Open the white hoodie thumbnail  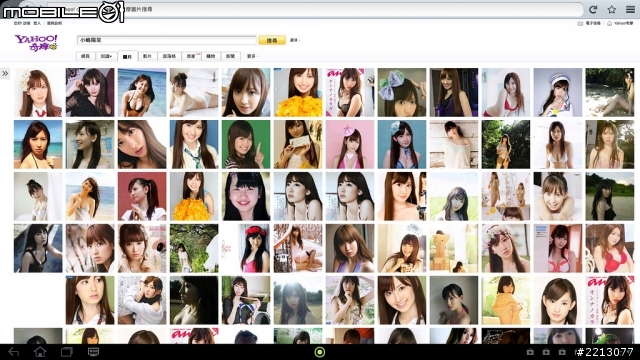142,300
